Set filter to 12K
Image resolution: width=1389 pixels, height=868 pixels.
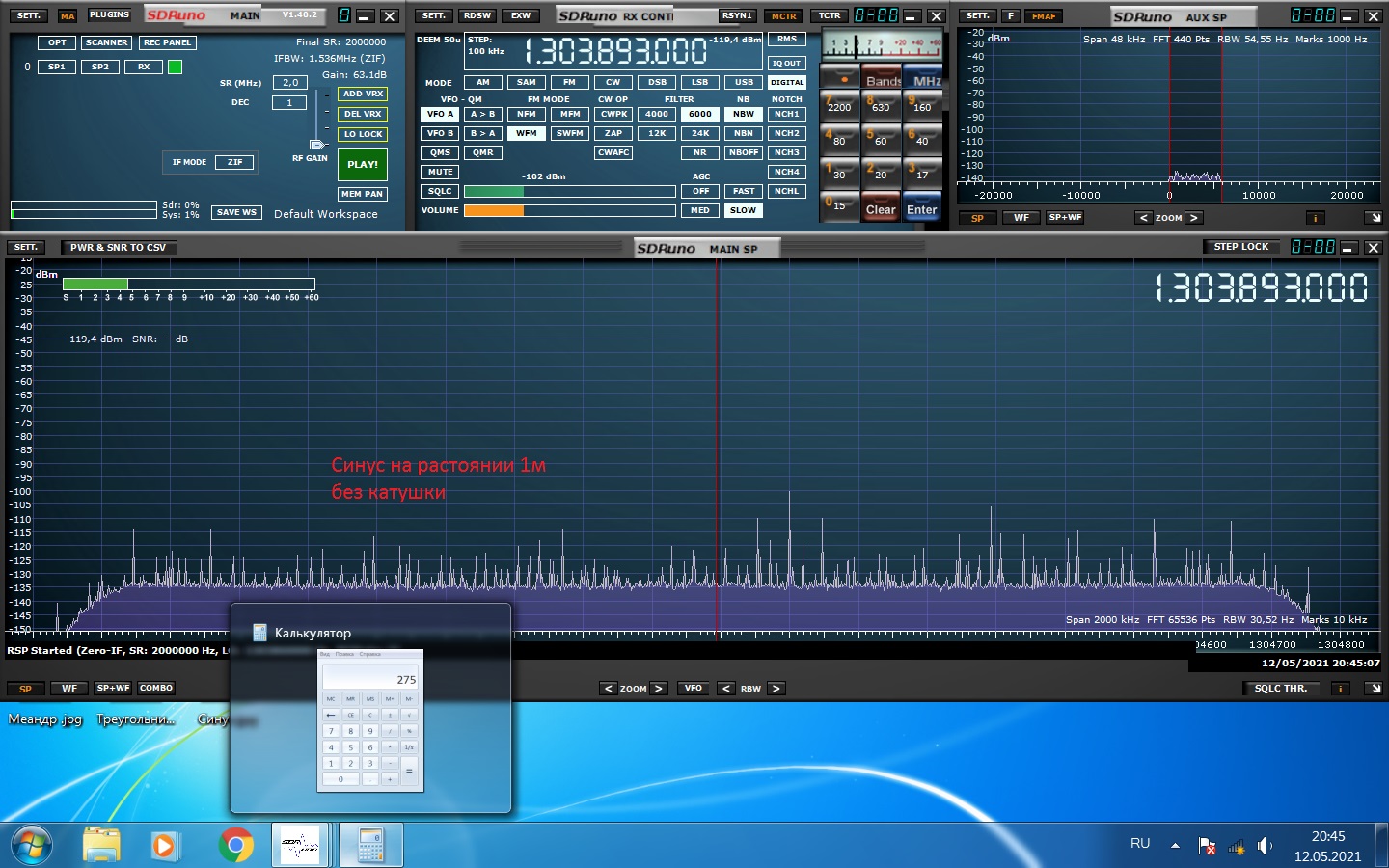(657, 133)
